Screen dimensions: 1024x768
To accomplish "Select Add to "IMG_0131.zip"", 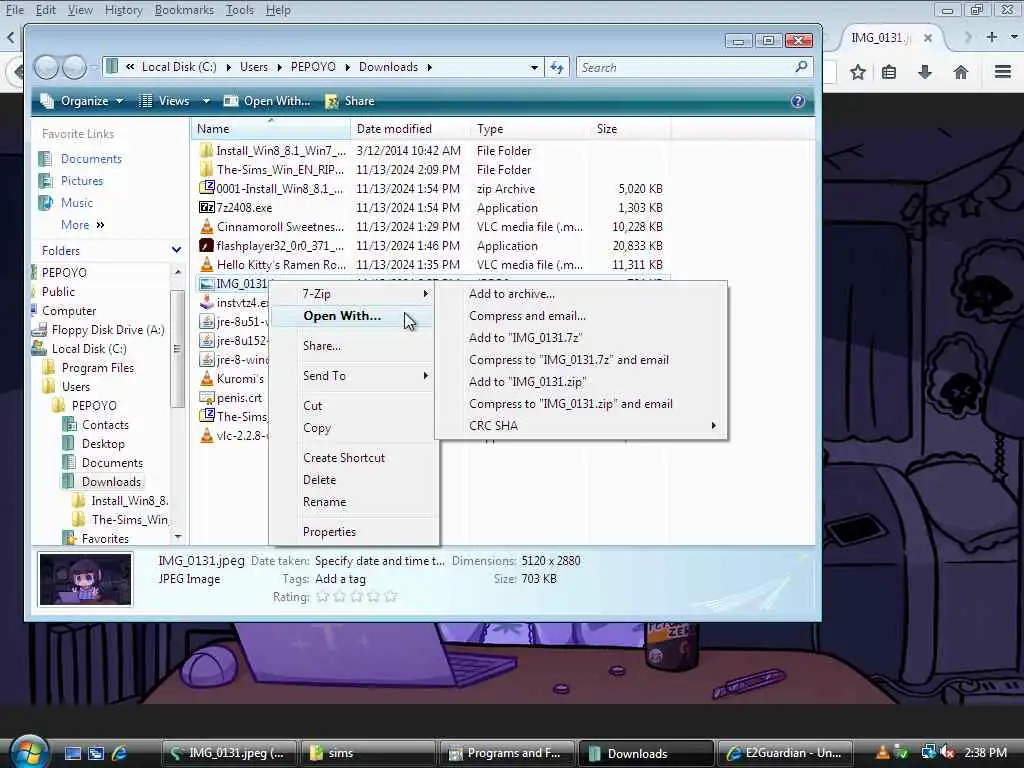I will pos(528,381).
